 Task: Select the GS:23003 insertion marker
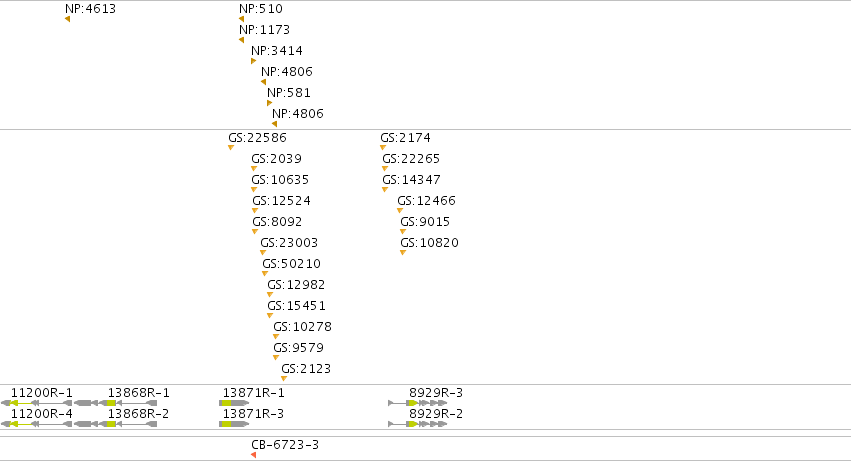tap(263, 252)
